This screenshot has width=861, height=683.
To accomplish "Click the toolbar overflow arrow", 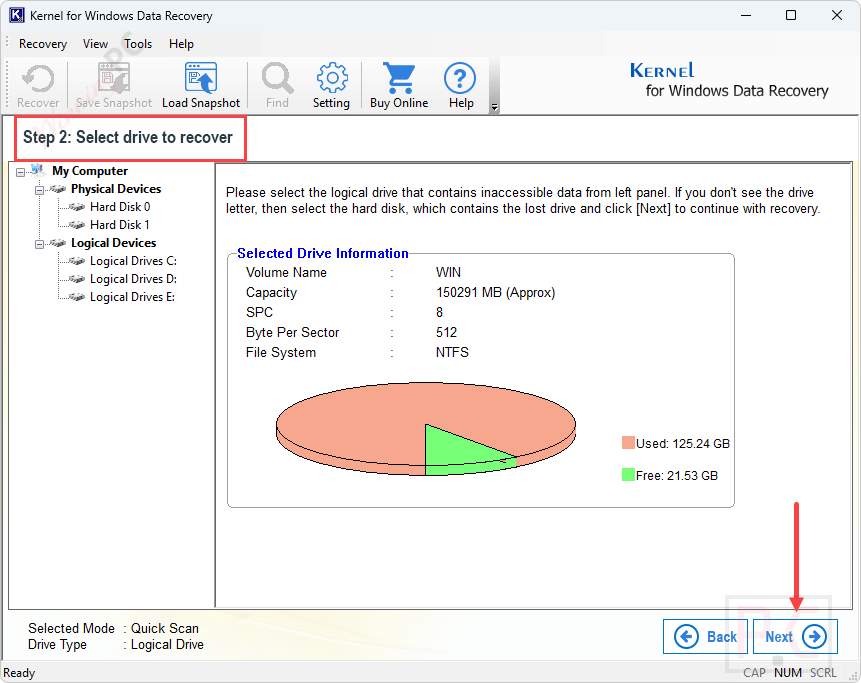I will pos(494,107).
